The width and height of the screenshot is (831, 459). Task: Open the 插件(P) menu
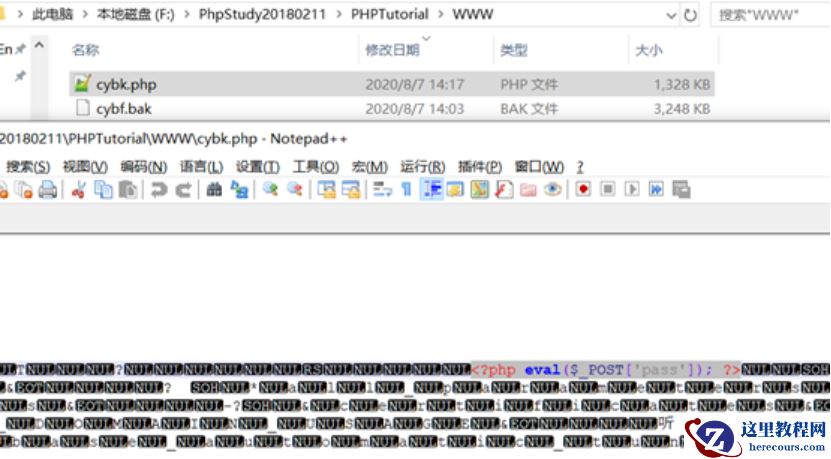point(480,167)
